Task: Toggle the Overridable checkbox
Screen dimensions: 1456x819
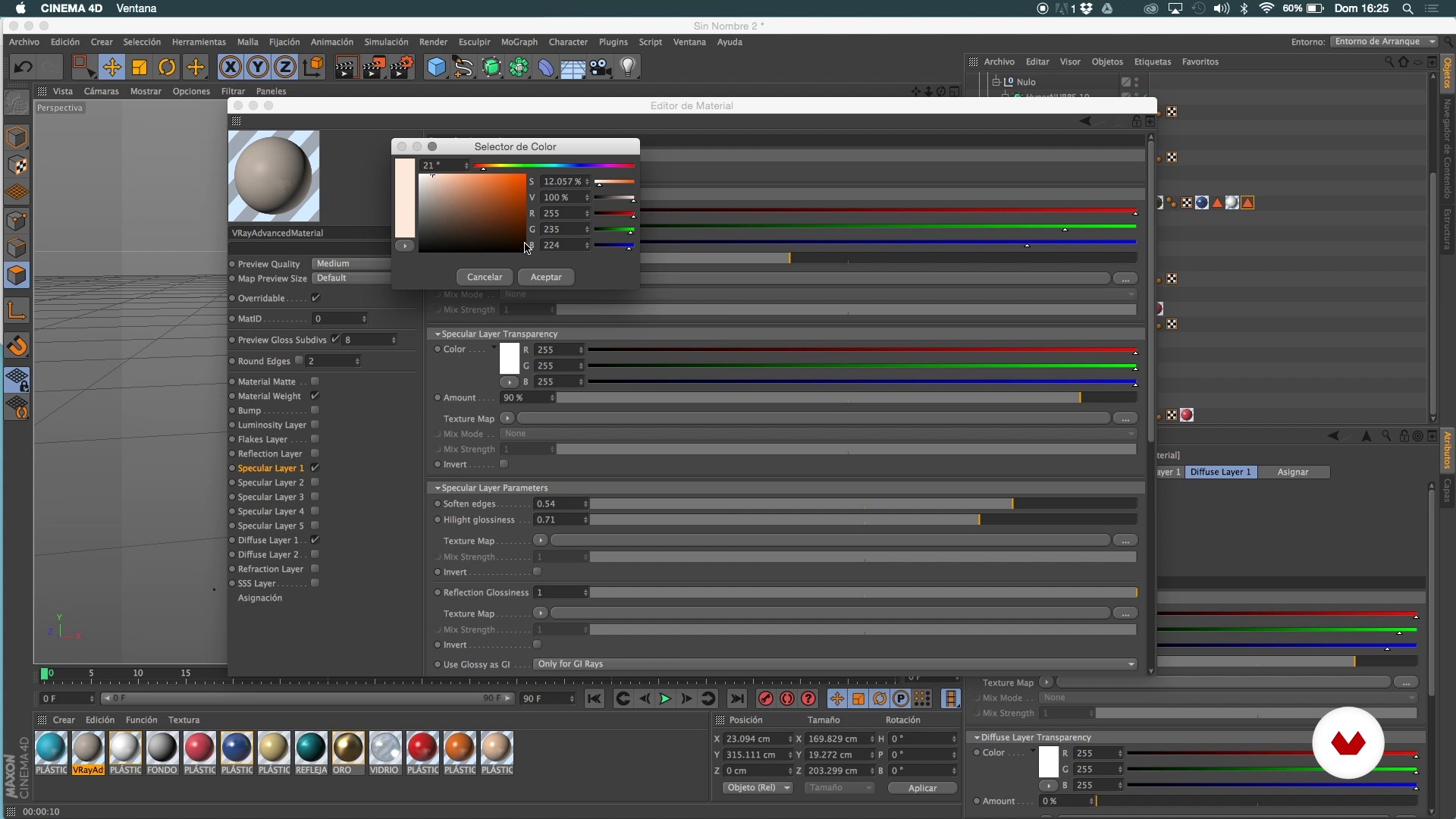Action: click(x=315, y=298)
